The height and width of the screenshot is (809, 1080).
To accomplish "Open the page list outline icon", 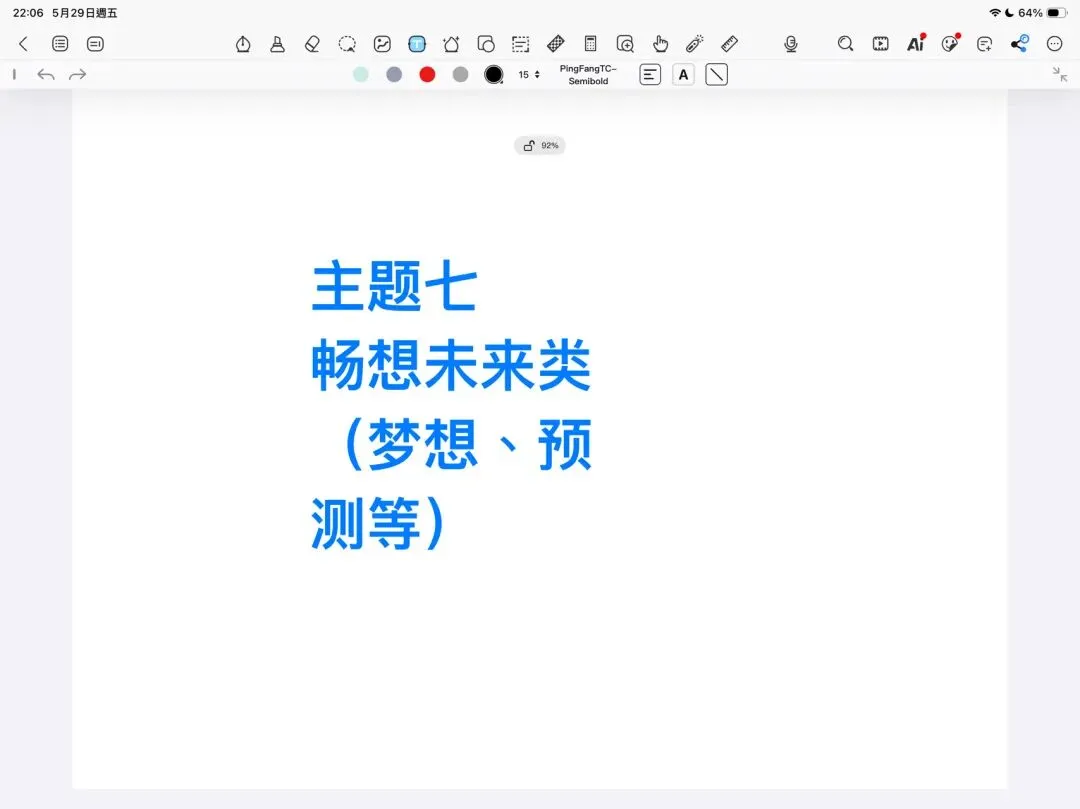I will tap(60, 44).
